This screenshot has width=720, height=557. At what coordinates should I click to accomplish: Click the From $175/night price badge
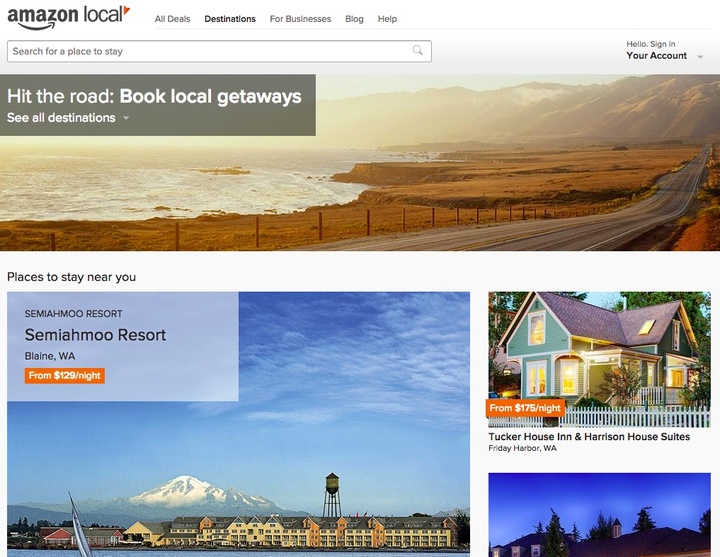coord(526,408)
